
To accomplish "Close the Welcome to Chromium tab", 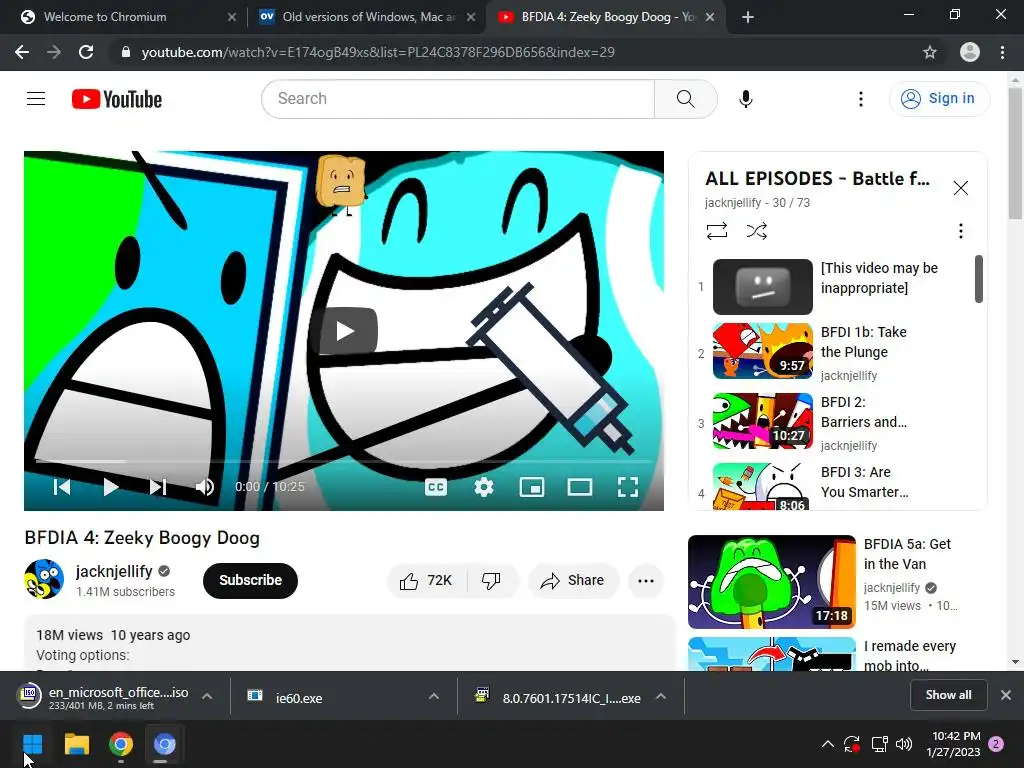I will [231, 18].
